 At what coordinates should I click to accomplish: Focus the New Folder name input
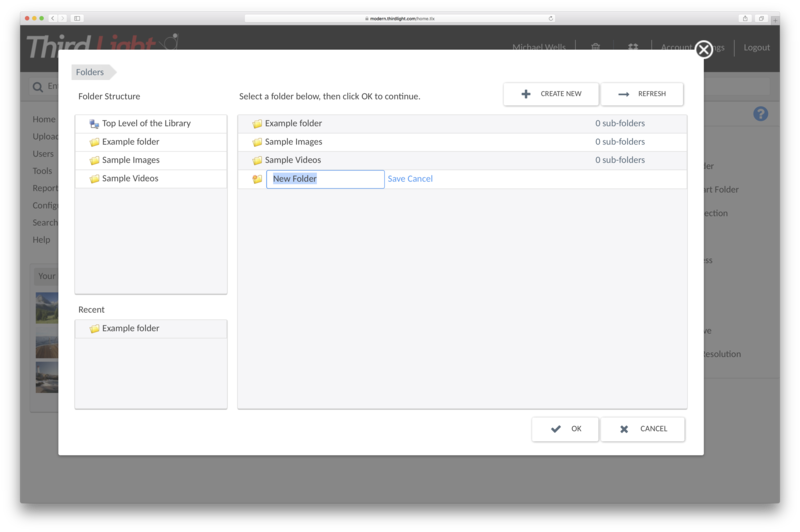tap(325, 179)
